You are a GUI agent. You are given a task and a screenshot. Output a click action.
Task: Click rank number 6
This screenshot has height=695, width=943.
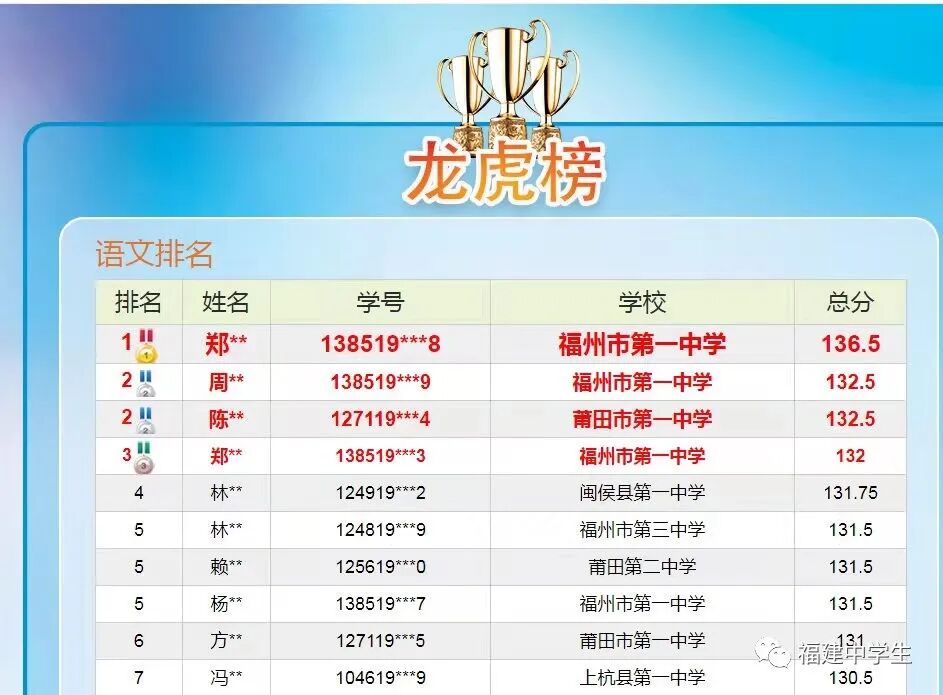[x=139, y=641]
